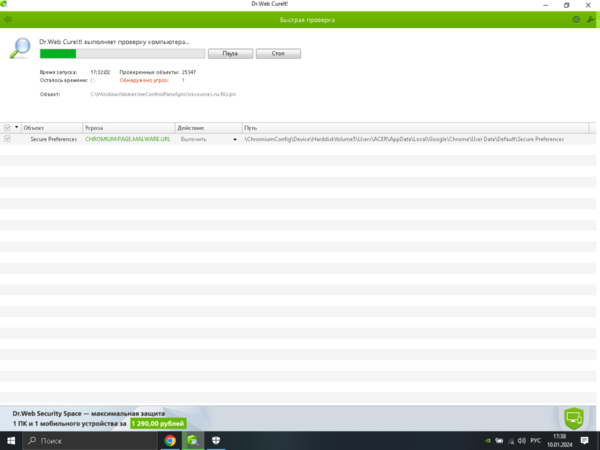
Task: Click Dr.Web CureIt! title bar logo
Action: 4,4
